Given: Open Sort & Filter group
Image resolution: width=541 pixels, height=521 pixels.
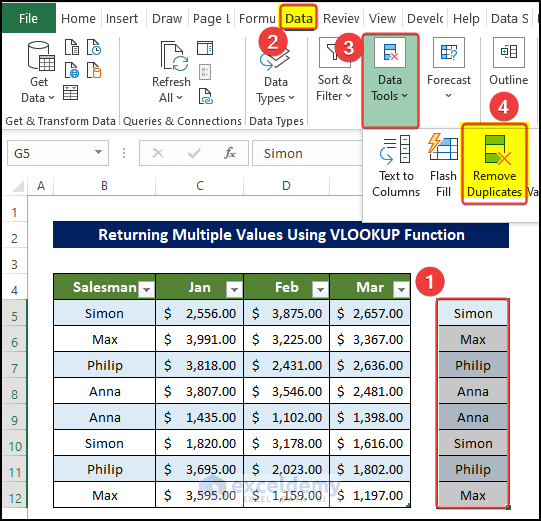Looking at the screenshot, I should pyautogui.click(x=334, y=70).
